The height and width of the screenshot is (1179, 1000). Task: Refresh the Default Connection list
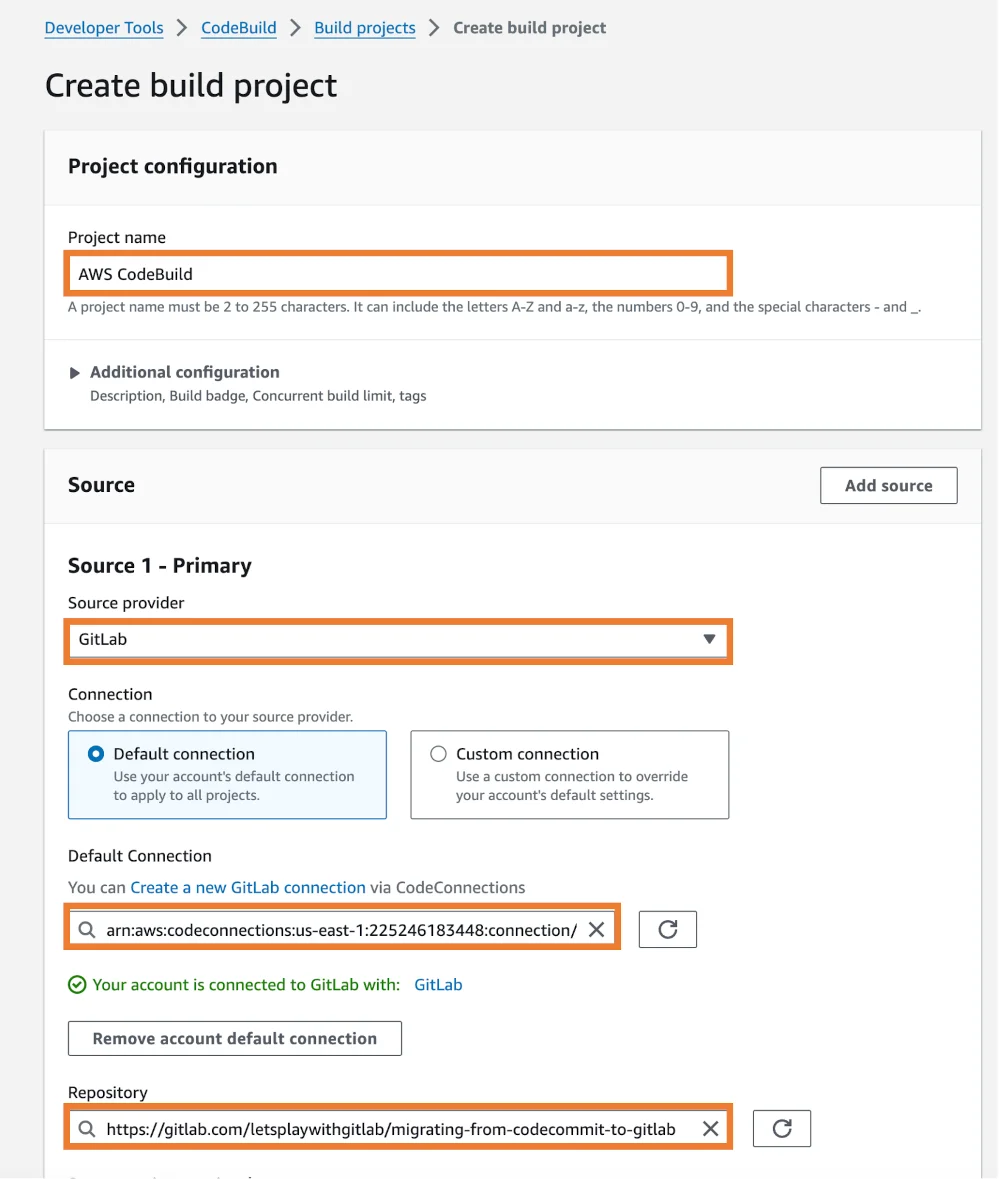click(x=667, y=928)
